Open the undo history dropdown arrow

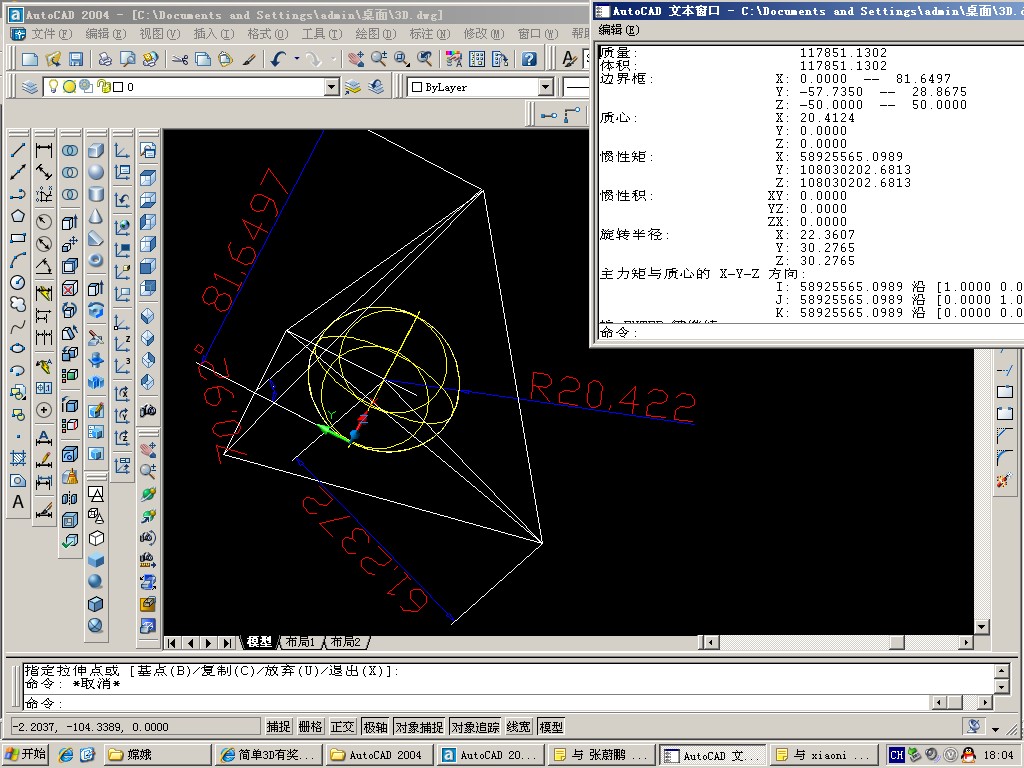tap(296, 59)
